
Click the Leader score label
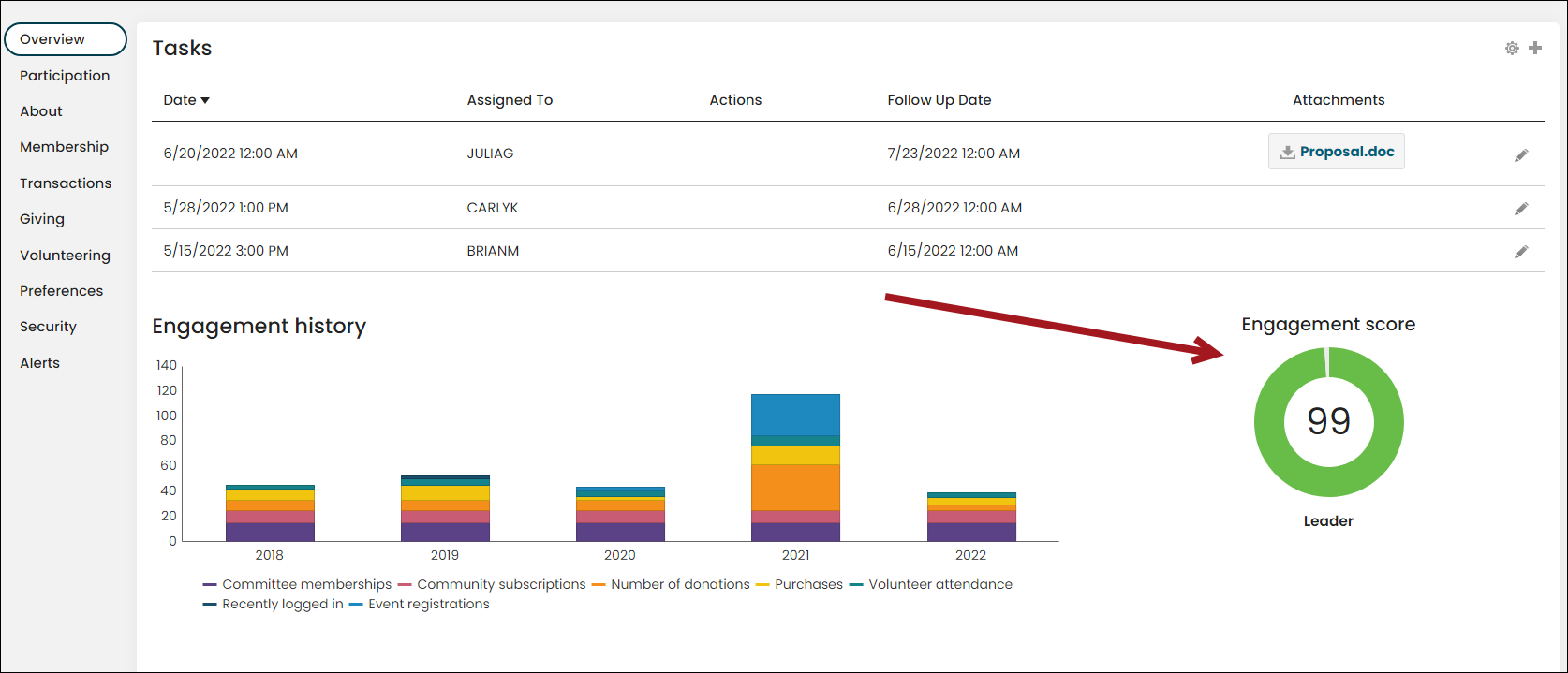[x=1328, y=521]
